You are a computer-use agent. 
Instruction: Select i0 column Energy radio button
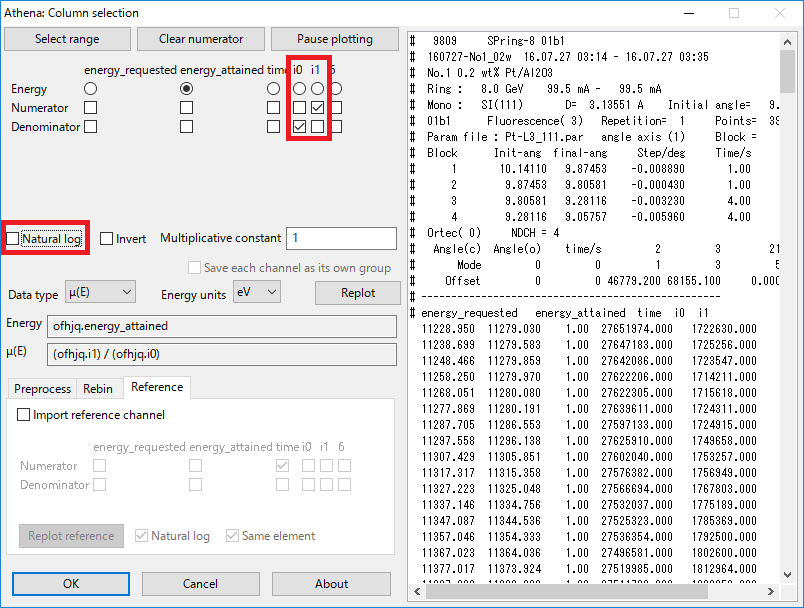(299, 89)
